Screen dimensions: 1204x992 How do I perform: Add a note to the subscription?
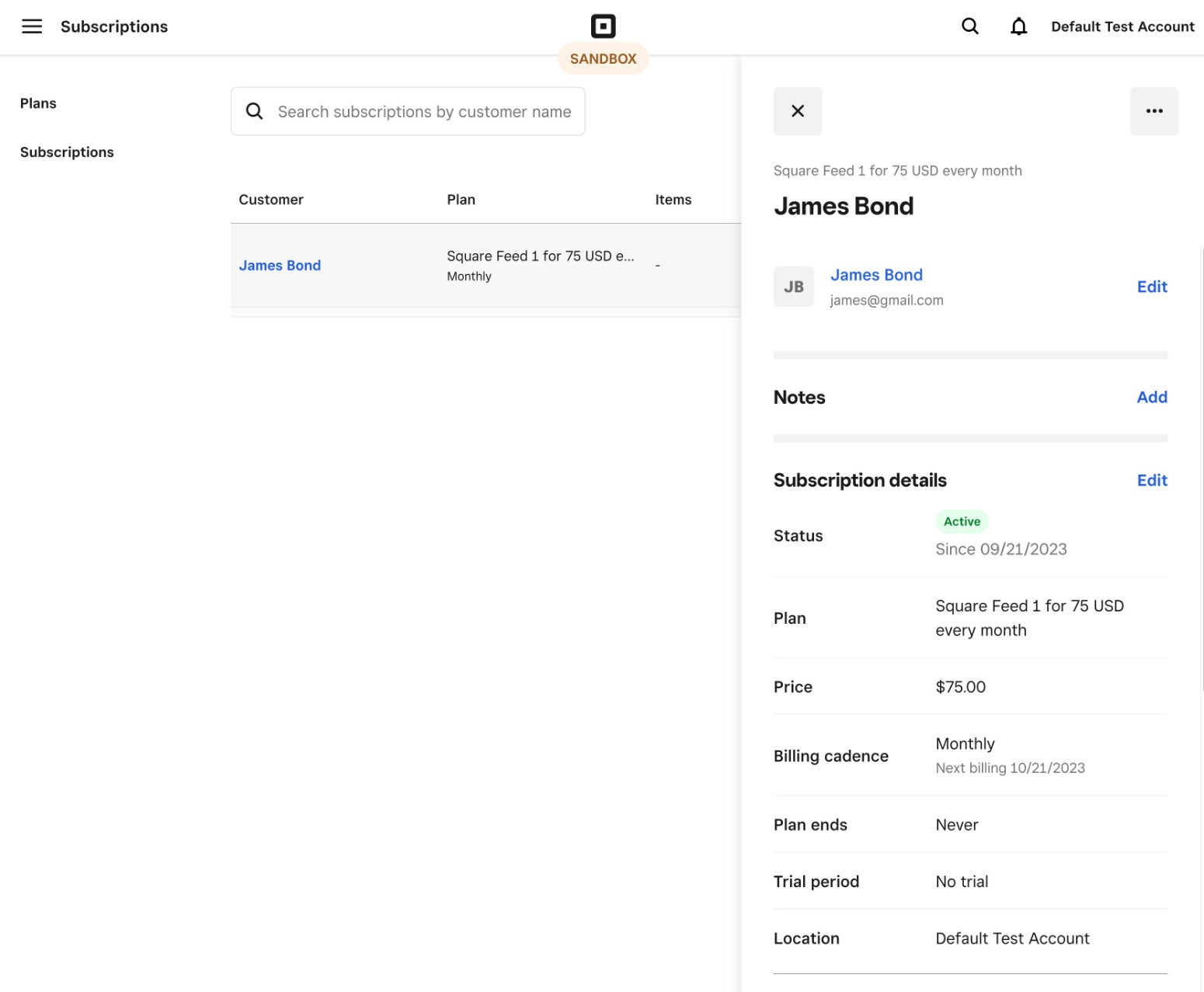[x=1152, y=397]
